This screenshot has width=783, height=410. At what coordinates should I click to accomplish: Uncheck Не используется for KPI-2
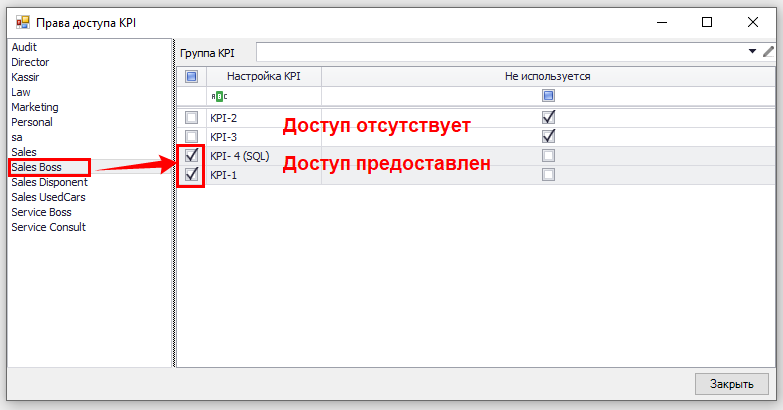[547, 117]
